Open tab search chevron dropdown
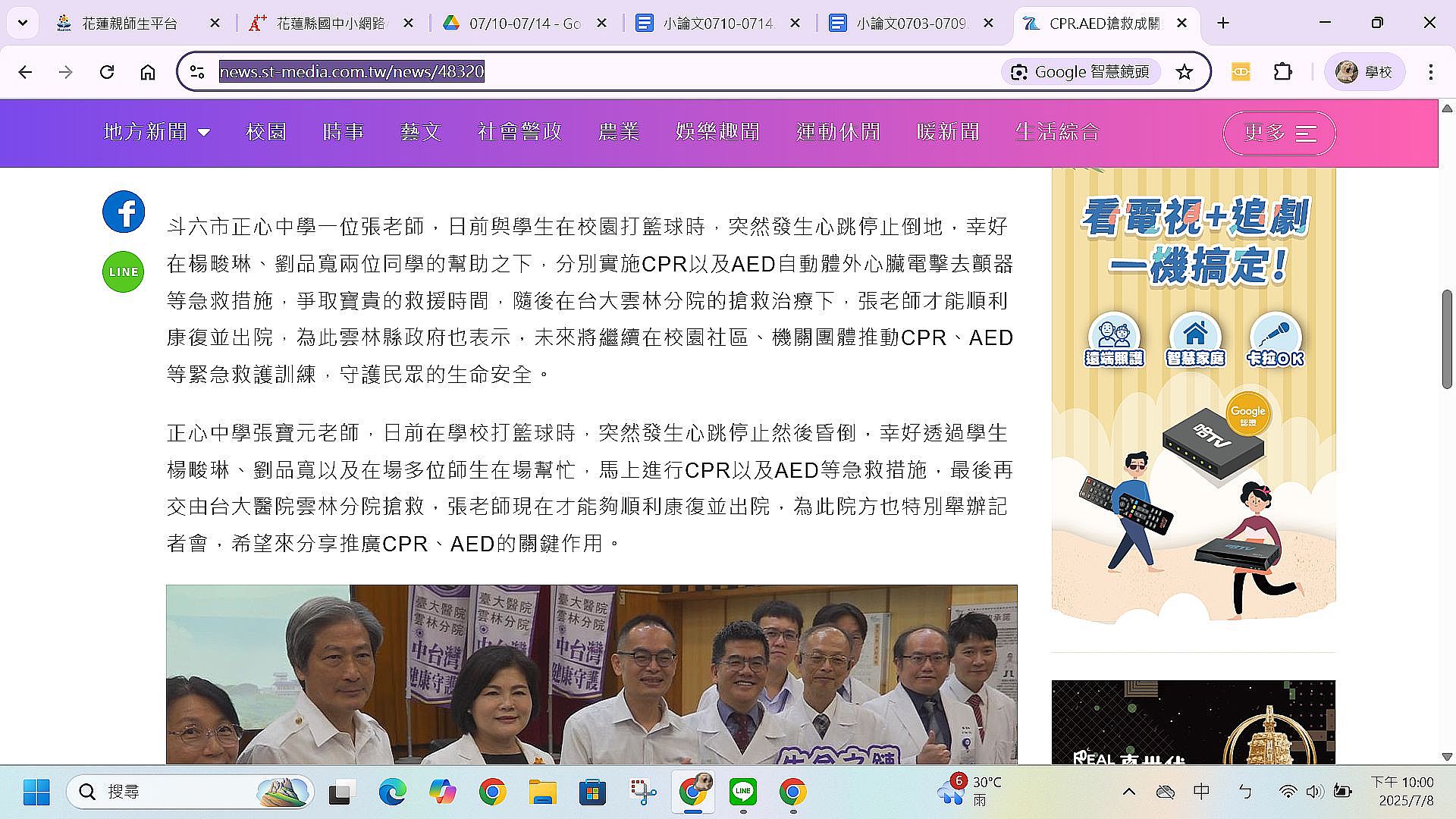1456x819 pixels. pyautogui.click(x=23, y=23)
